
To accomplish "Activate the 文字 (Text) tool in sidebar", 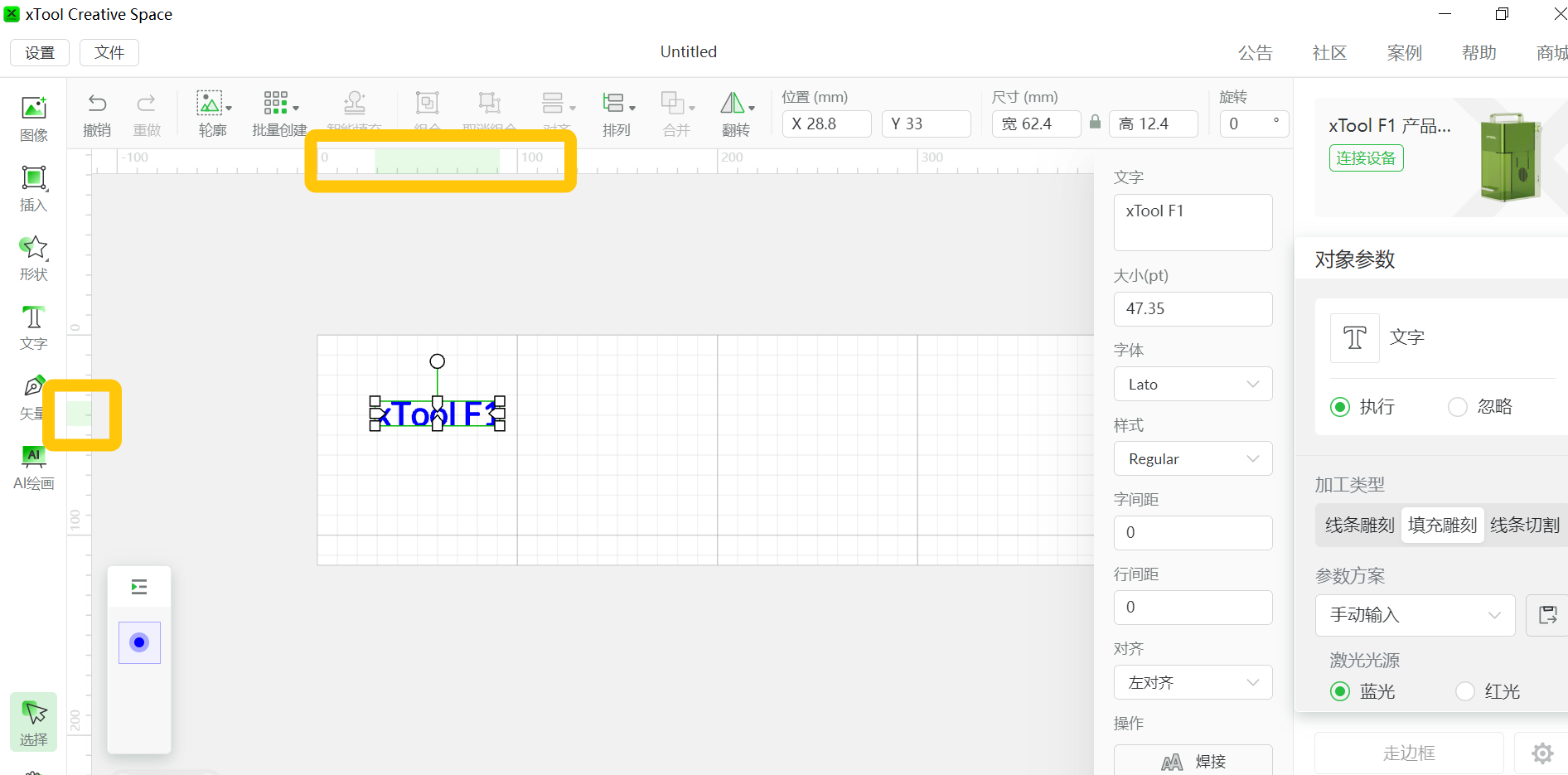I will [34, 327].
